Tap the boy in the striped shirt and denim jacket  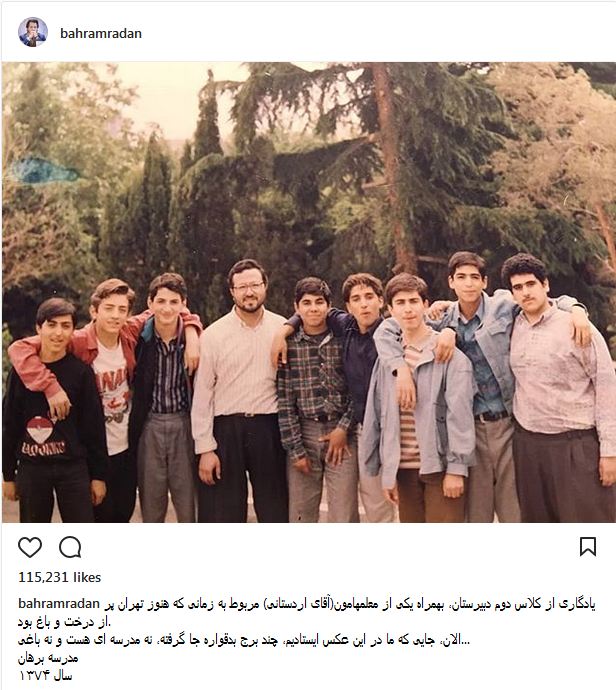[418, 396]
